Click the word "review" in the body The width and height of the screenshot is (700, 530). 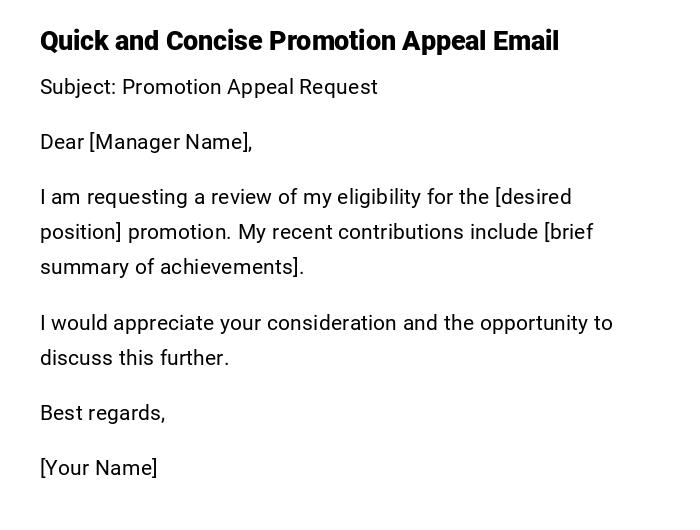214,197
